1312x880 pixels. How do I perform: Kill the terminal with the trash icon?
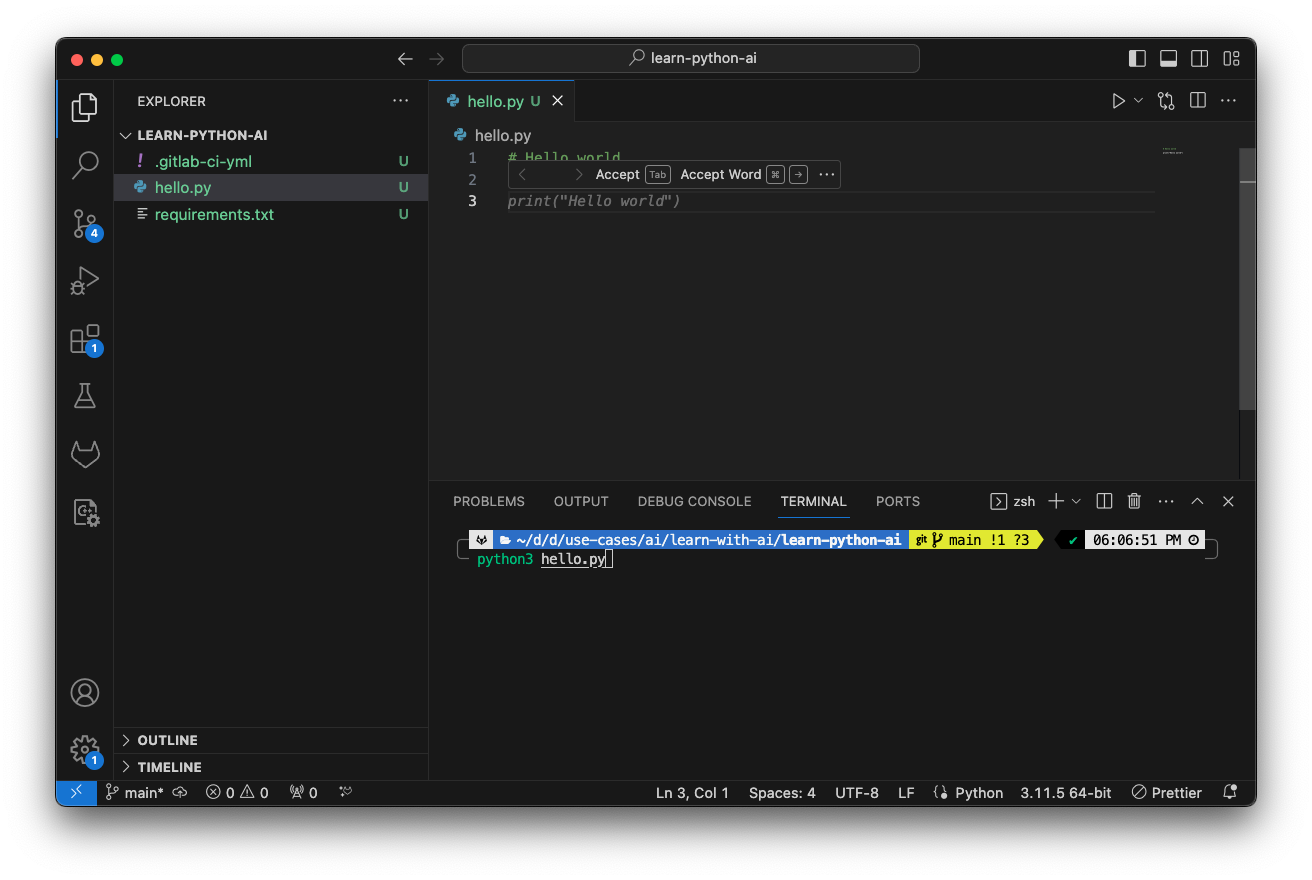click(1134, 500)
